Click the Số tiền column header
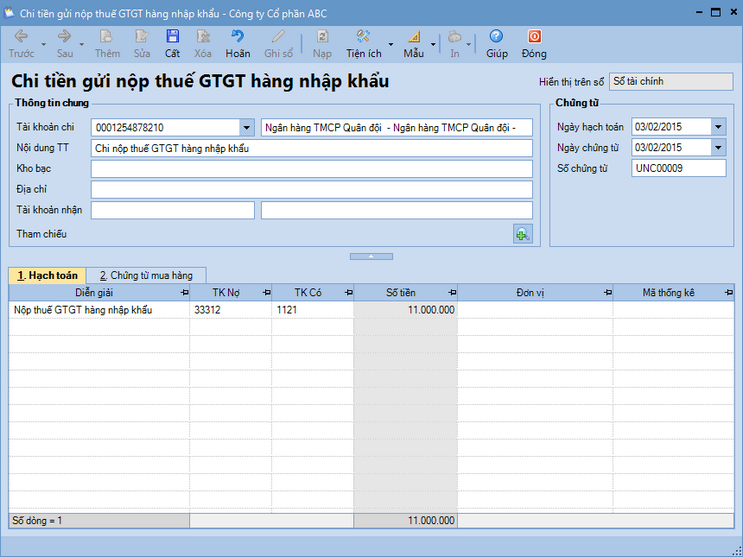743x557 pixels. tap(406, 293)
